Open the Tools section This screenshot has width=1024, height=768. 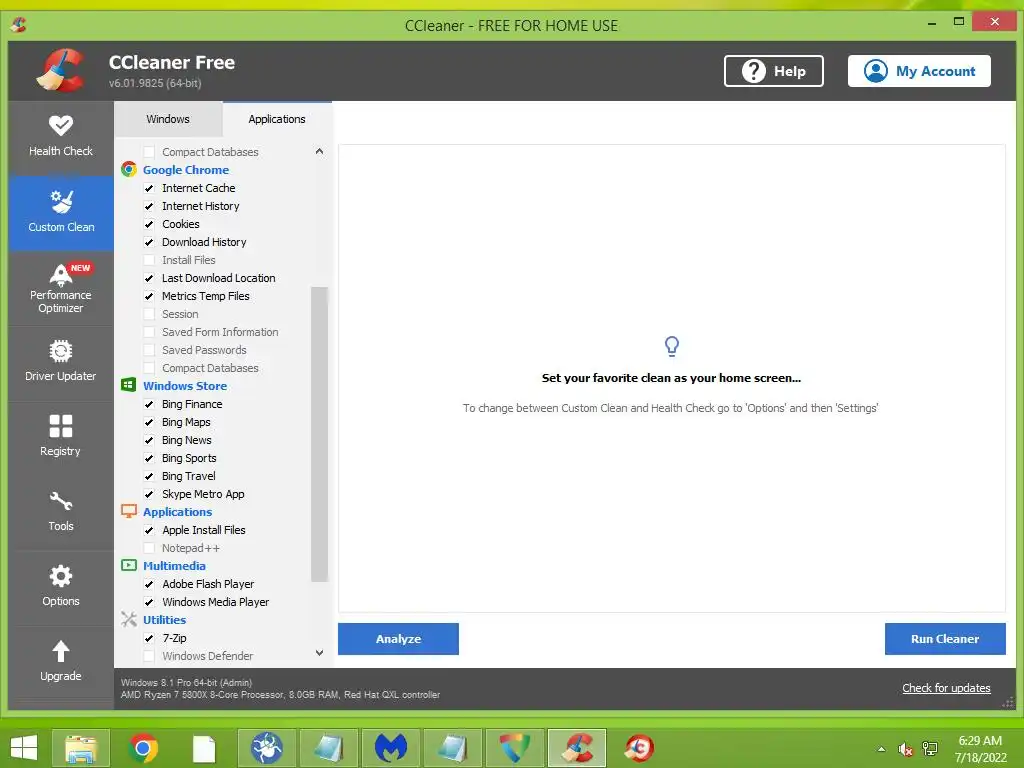coord(61,513)
